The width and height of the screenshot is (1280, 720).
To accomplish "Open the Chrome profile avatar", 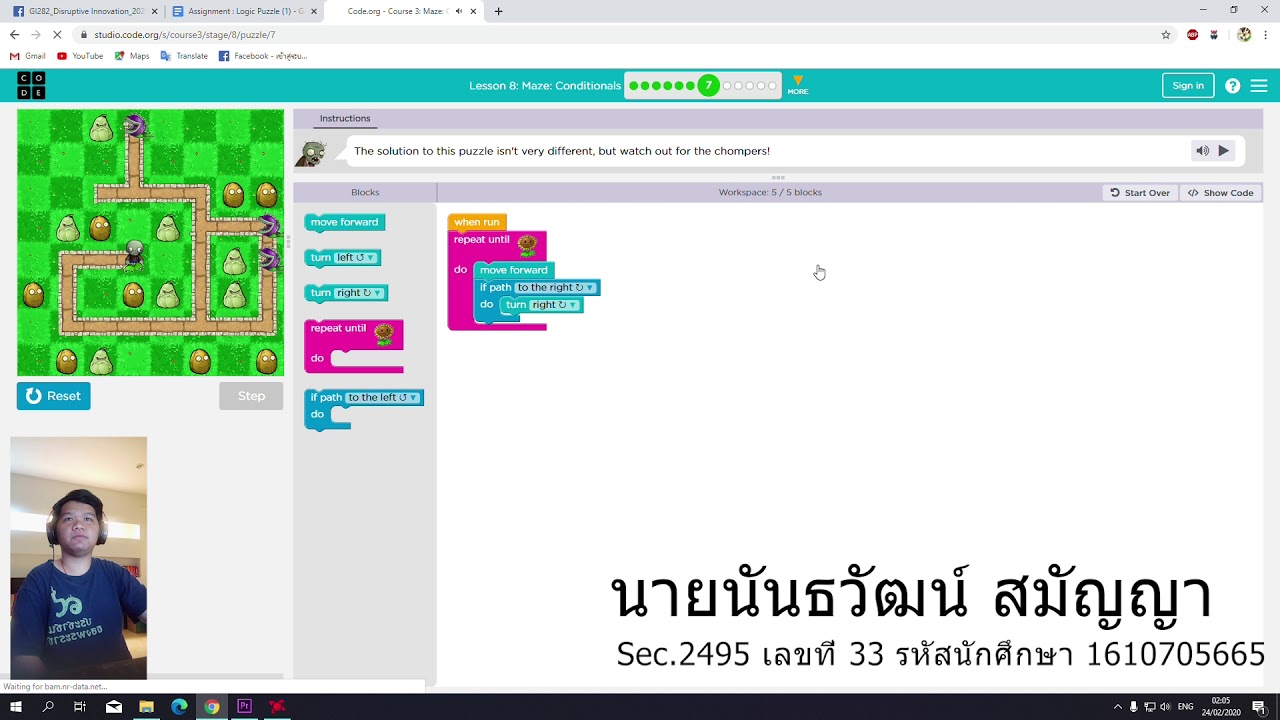I will [1244, 34].
